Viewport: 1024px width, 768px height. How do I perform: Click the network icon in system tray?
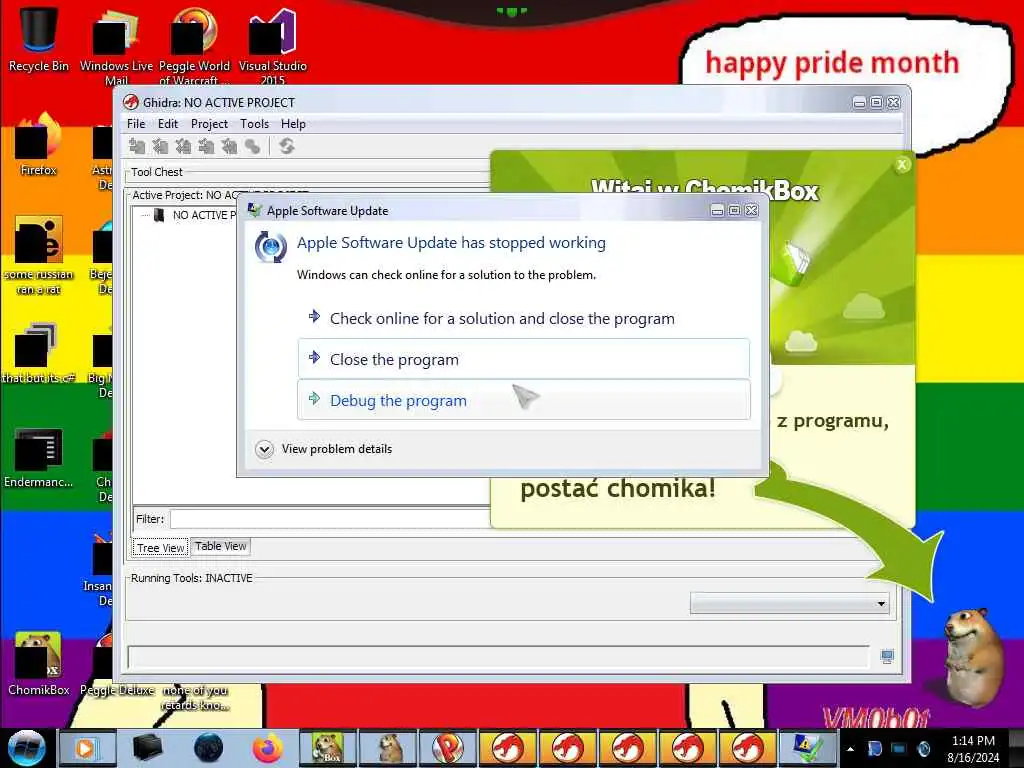pos(899,748)
